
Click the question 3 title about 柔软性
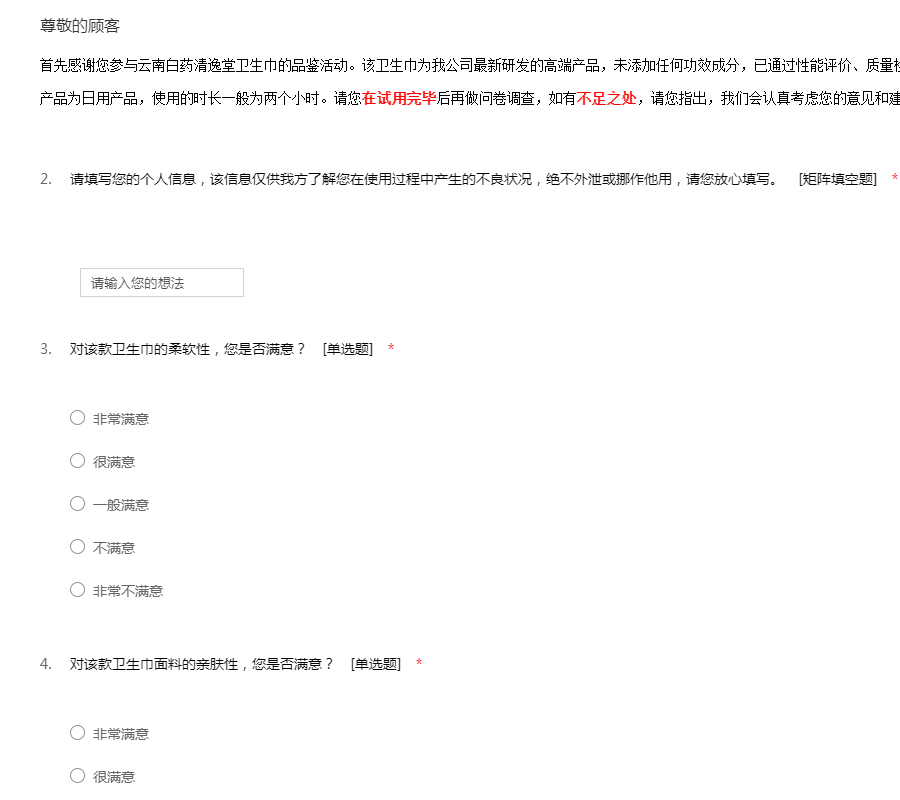pyautogui.click(x=187, y=349)
